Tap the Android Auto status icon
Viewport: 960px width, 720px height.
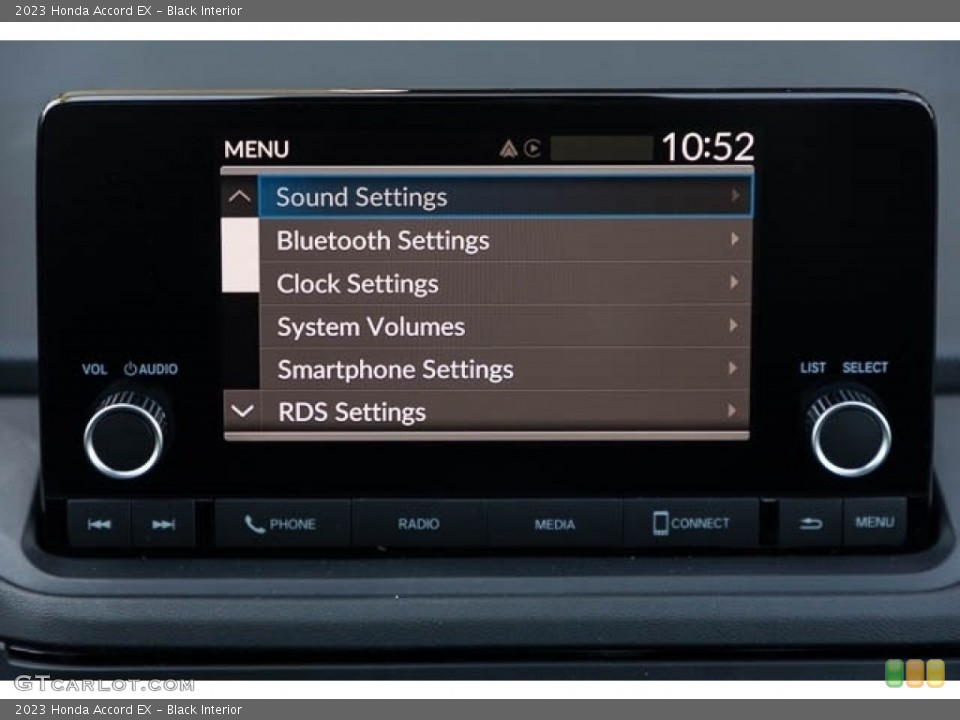(508, 149)
